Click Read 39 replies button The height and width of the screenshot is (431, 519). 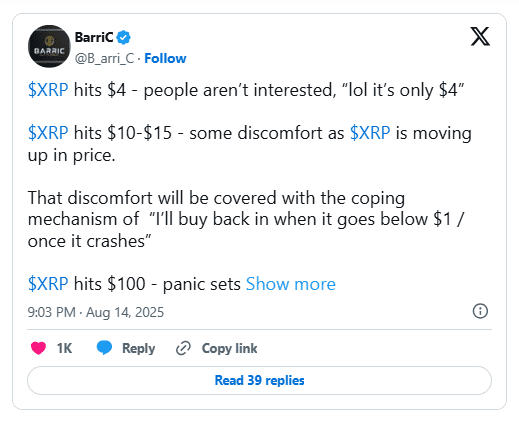point(259,380)
